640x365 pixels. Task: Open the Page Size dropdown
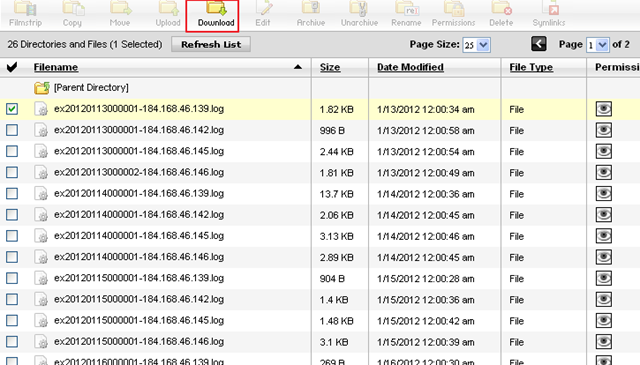476,45
